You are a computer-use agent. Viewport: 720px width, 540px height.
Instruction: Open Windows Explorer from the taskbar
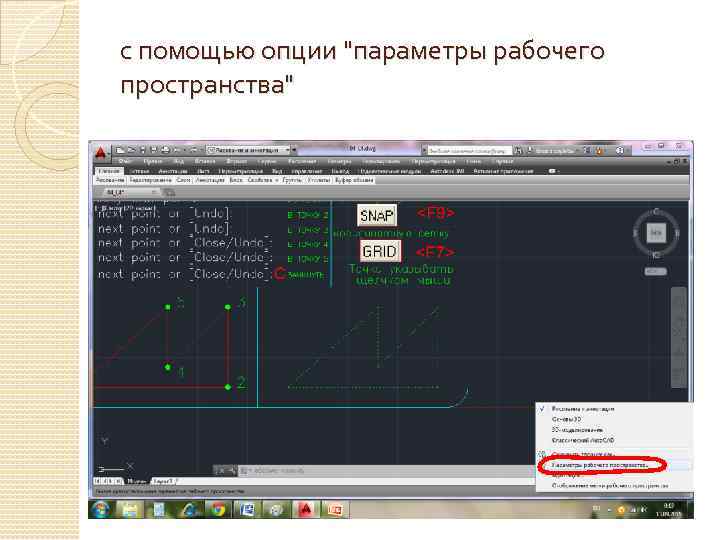click(130, 509)
